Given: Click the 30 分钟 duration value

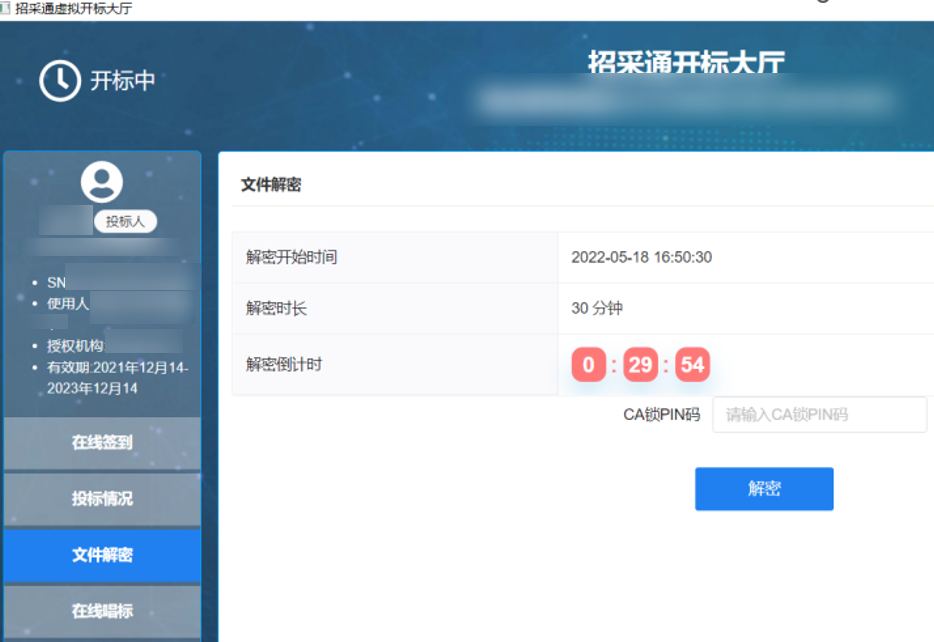Looking at the screenshot, I should tap(597, 308).
